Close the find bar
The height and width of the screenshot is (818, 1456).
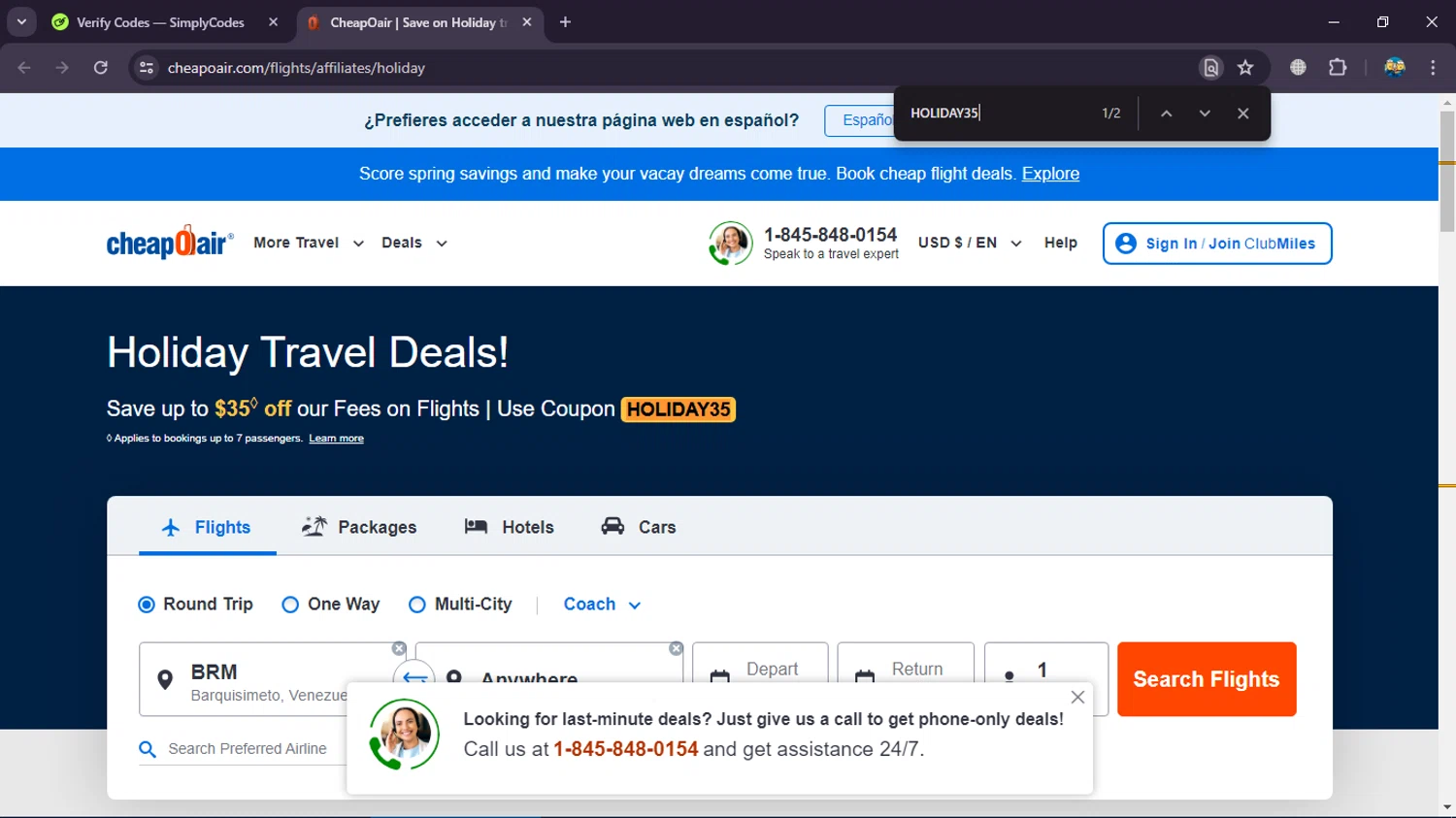(x=1242, y=114)
